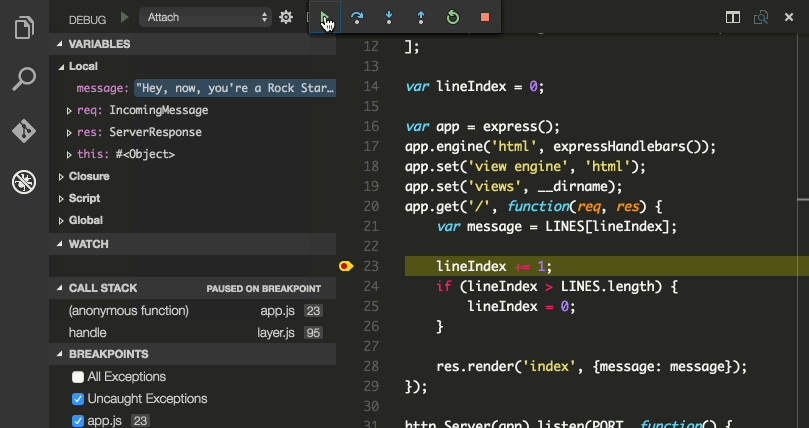The height and width of the screenshot is (428, 809).
Task: Stop the debugger with red square
Action: coord(485,18)
